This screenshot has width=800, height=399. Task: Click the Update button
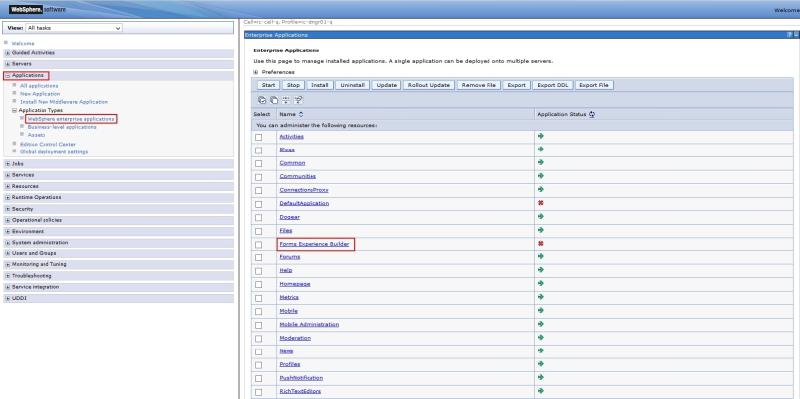coord(386,85)
